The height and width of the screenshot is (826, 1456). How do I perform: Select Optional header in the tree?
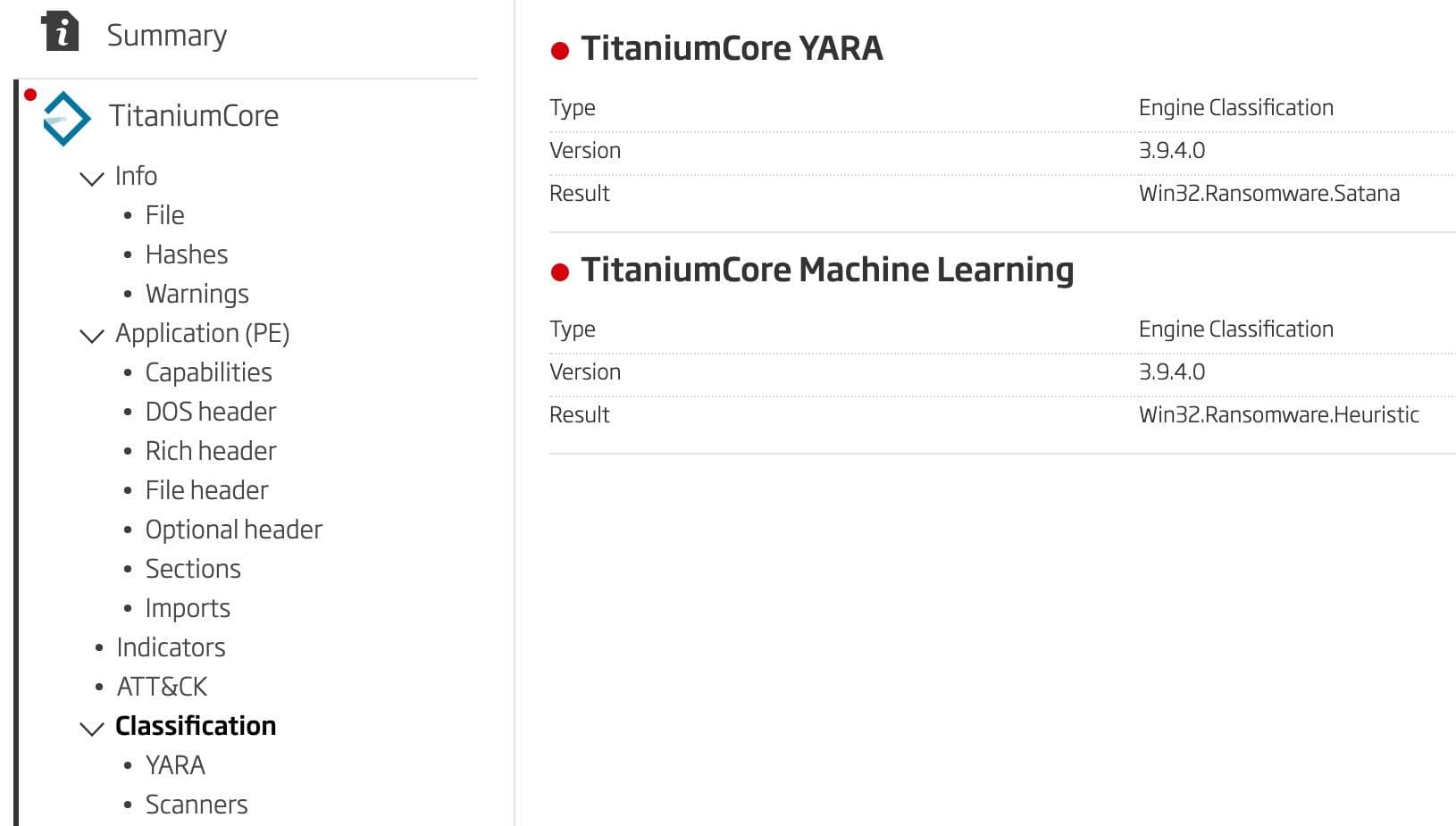pos(234,530)
